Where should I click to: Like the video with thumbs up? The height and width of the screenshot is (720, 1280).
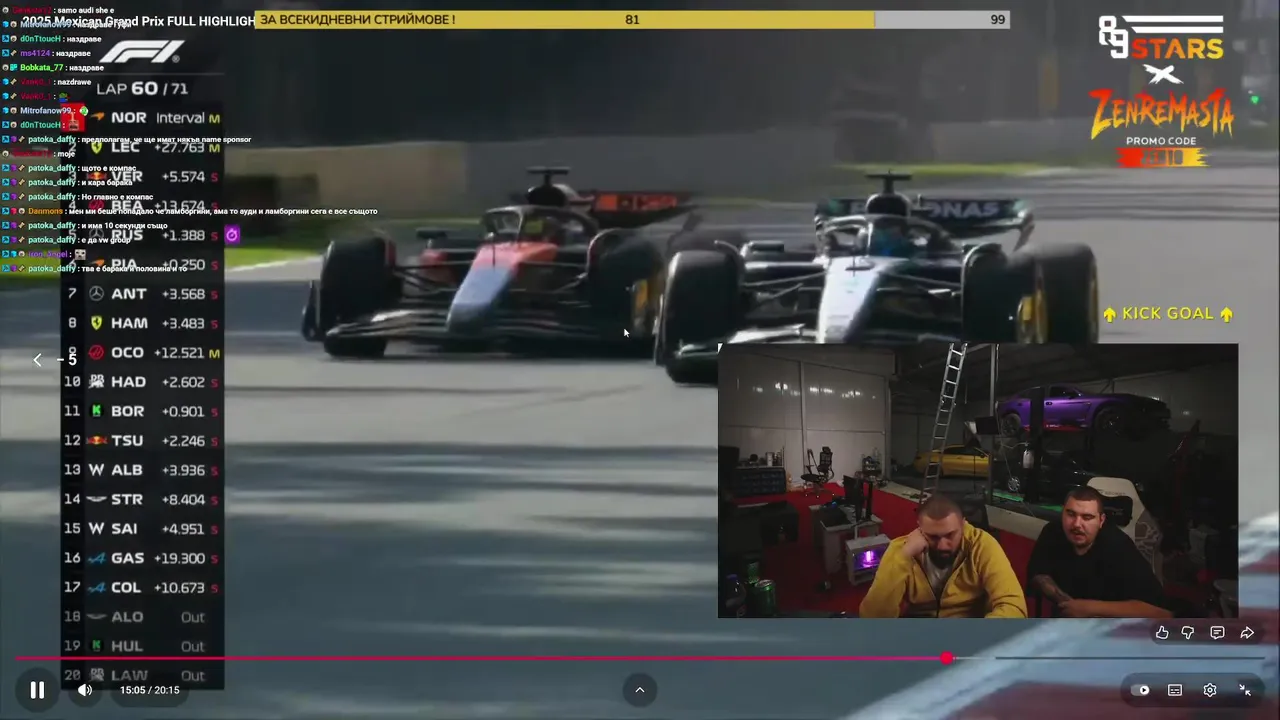1162,632
